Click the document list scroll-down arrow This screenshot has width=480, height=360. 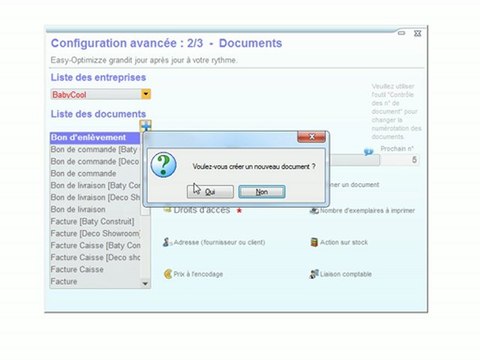145,283
